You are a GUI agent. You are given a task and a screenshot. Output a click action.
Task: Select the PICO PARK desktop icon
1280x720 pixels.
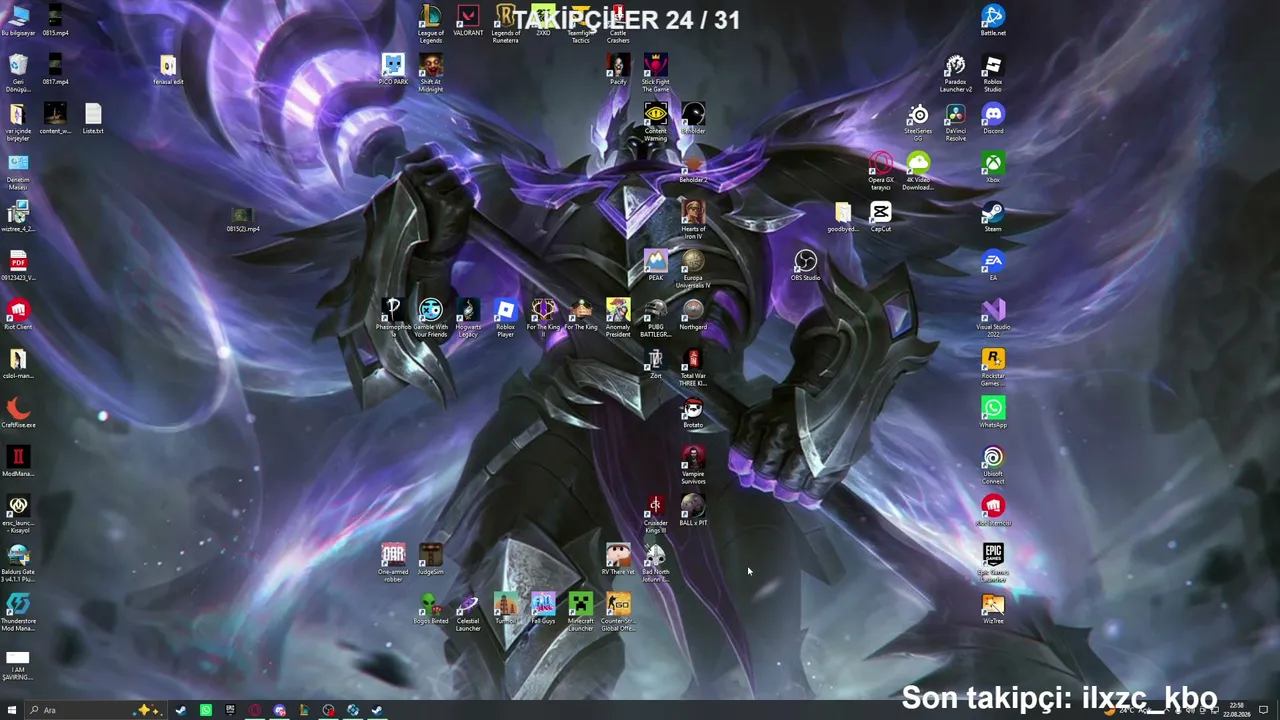(x=393, y=70)
